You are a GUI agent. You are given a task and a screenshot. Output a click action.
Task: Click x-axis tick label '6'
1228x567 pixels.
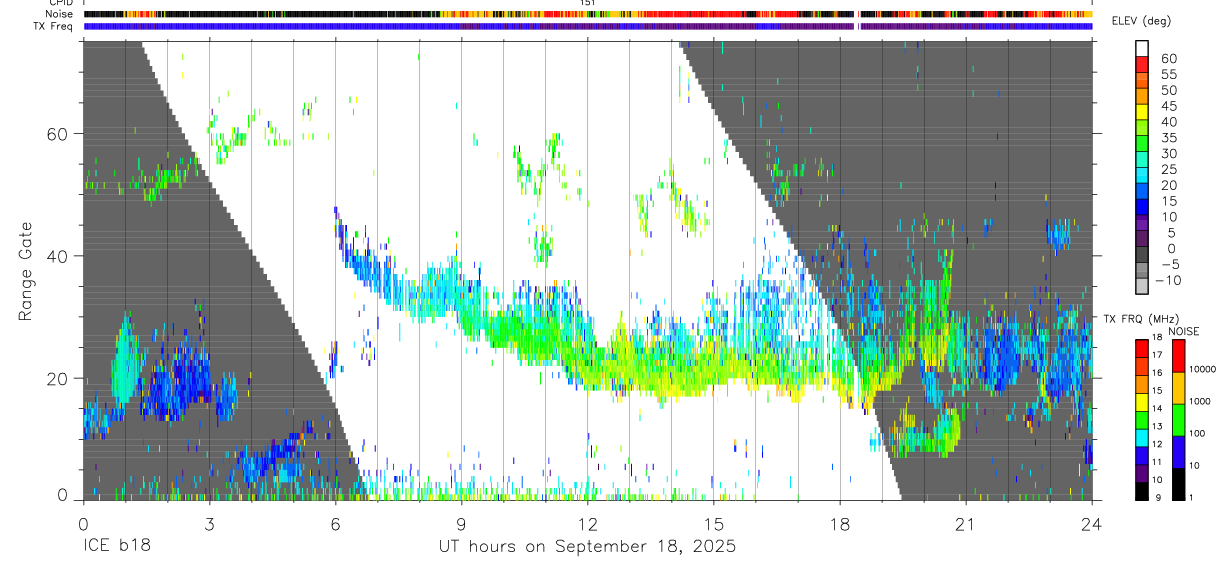pos(335,522)
